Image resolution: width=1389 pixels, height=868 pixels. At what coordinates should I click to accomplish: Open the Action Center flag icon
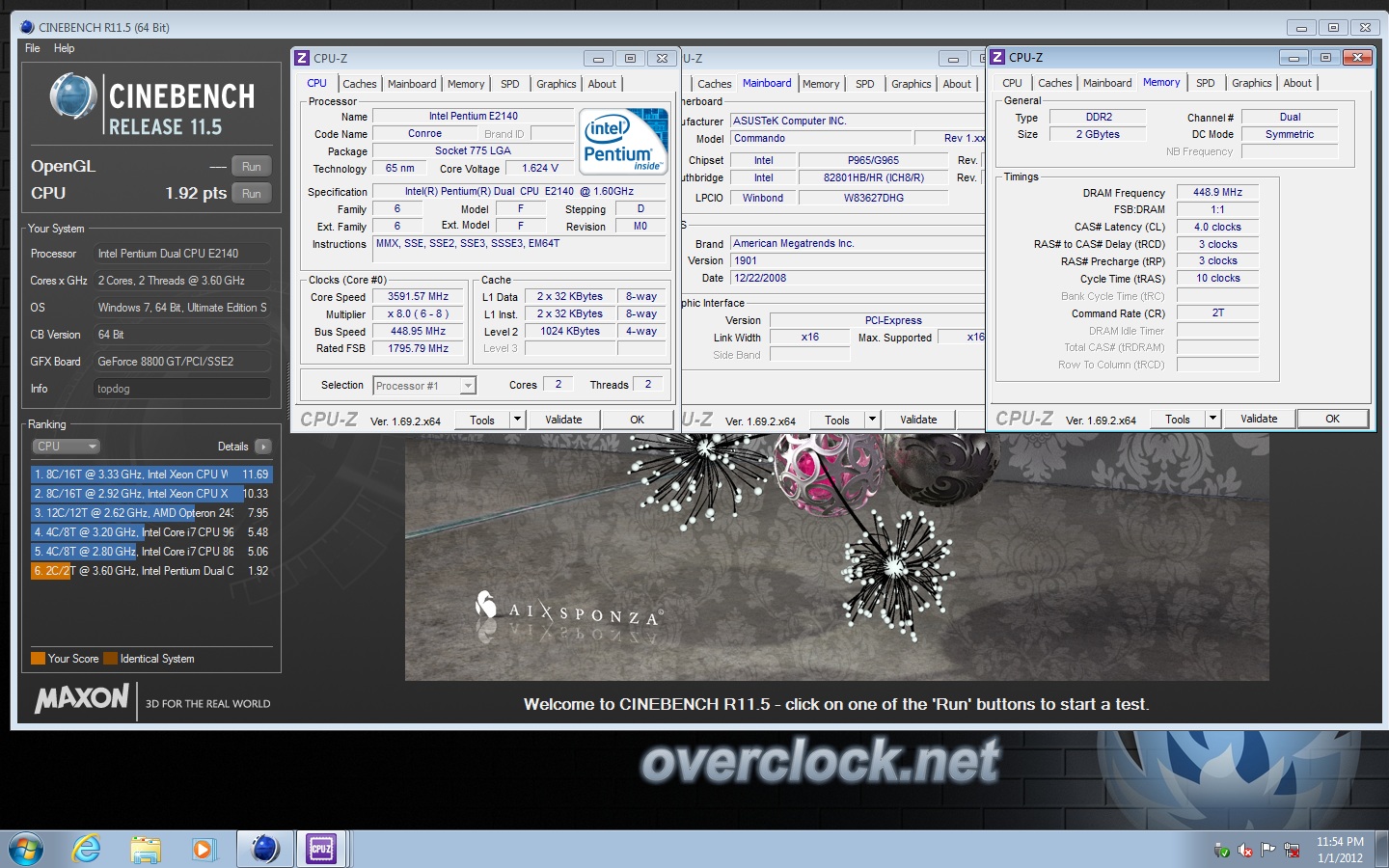click(x=1267, y=850)
